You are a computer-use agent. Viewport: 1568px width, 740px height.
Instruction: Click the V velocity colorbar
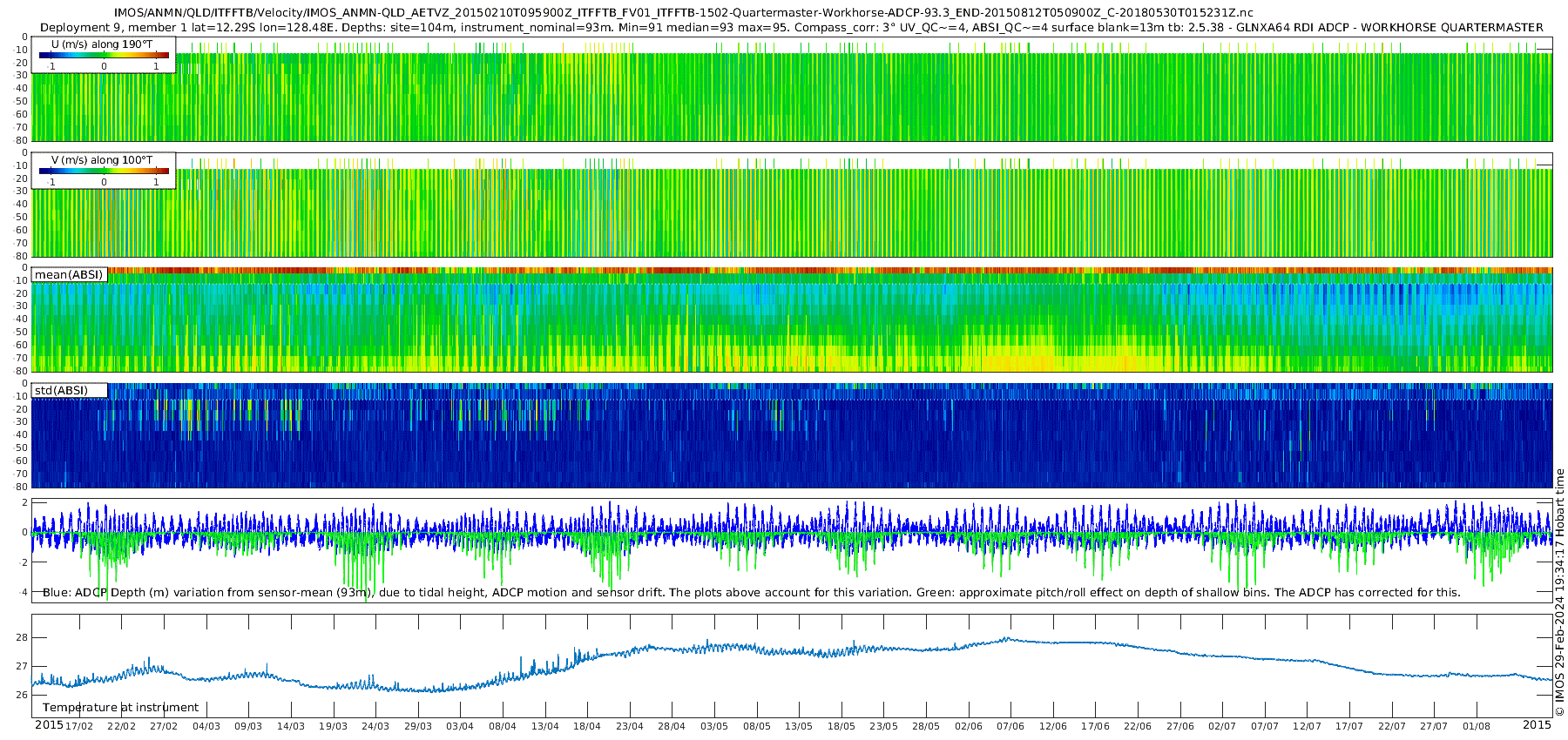coord(104,171)
